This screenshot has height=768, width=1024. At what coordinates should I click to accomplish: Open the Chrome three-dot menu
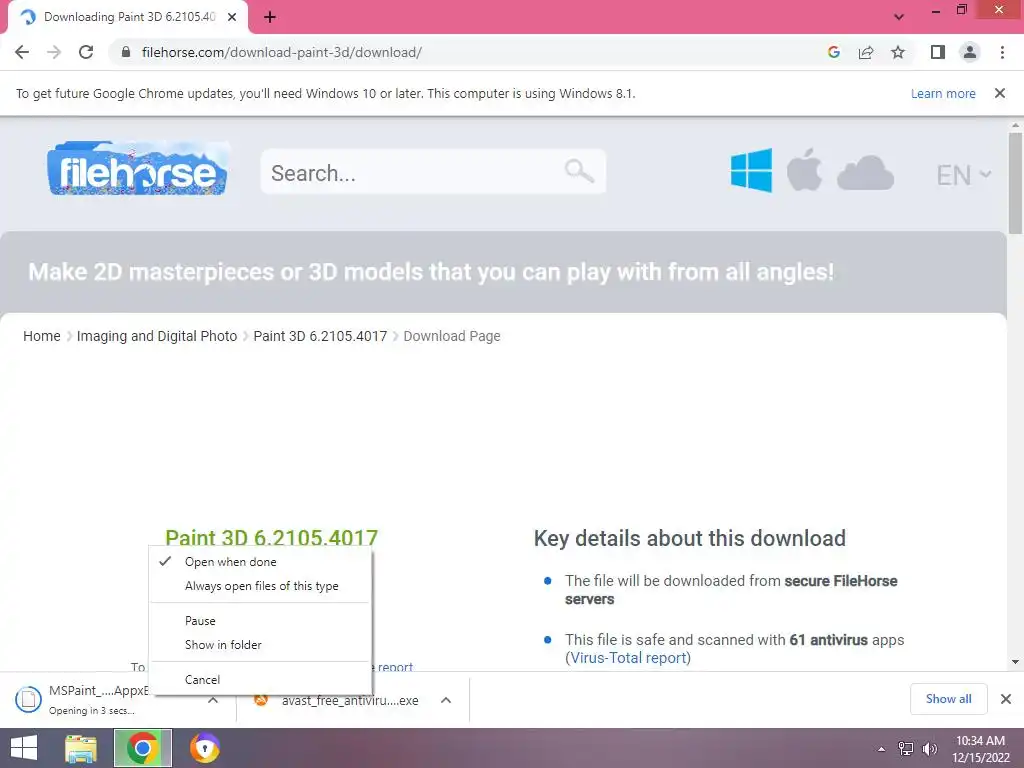pyautogui.click(x=1002, y=52)
